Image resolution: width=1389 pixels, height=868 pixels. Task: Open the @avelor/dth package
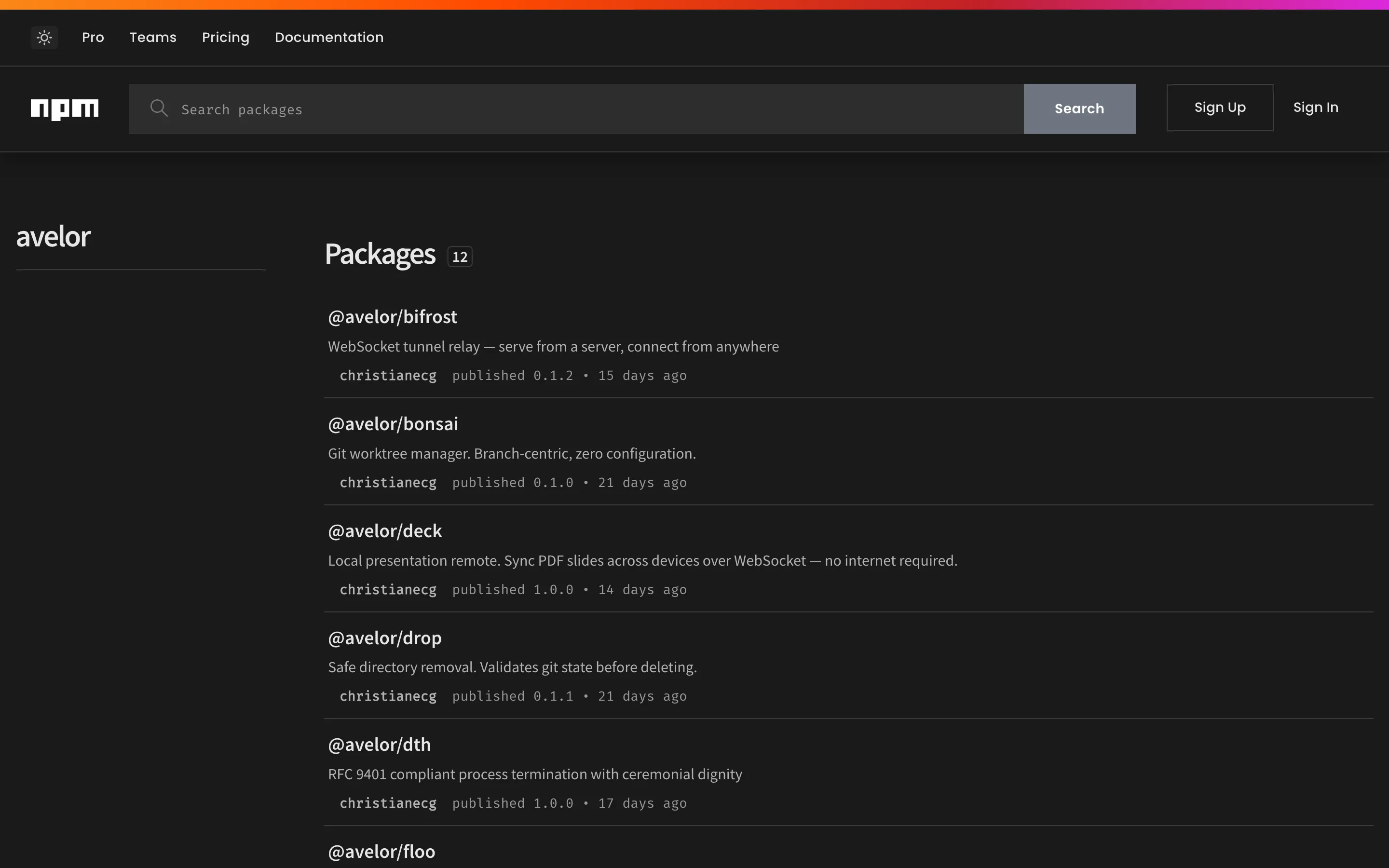379,745
